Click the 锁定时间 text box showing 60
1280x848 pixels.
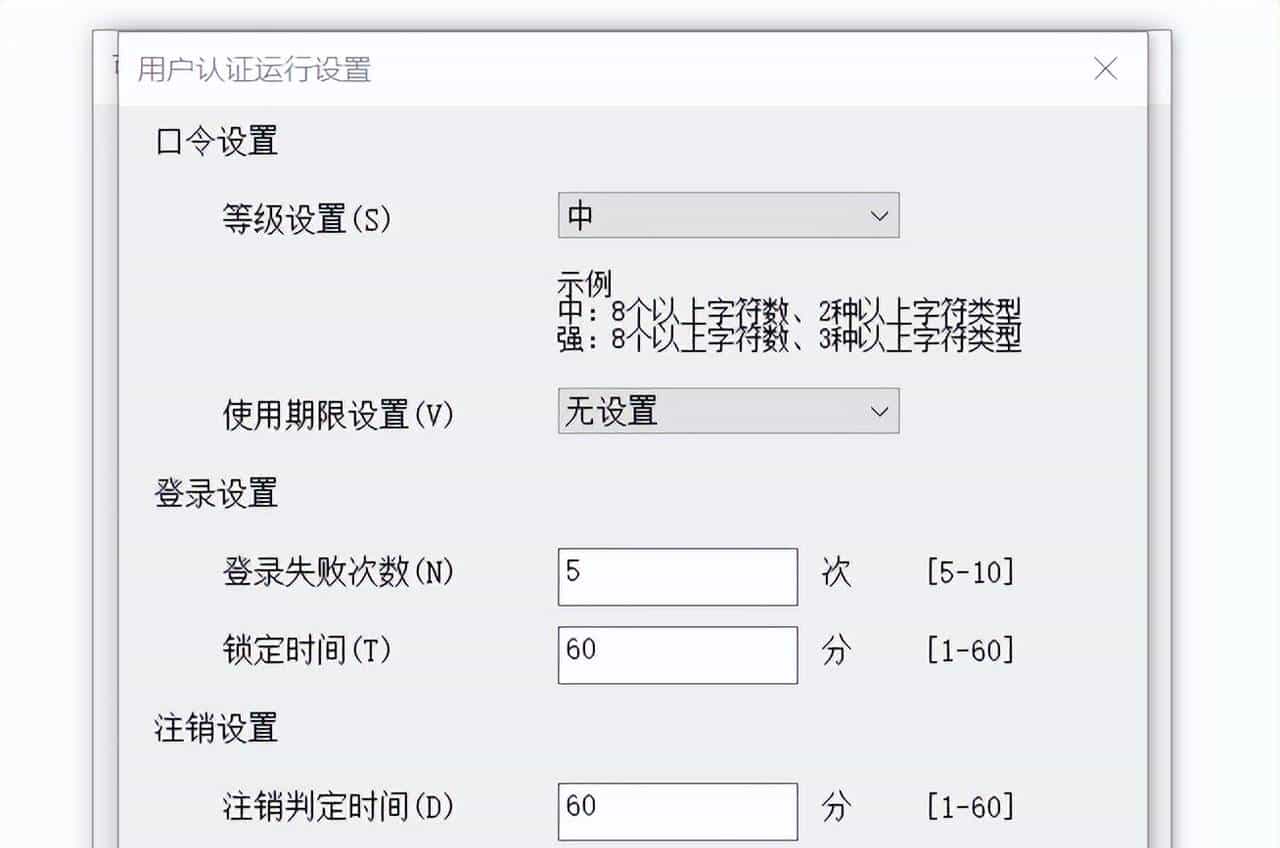pos(677,654)
